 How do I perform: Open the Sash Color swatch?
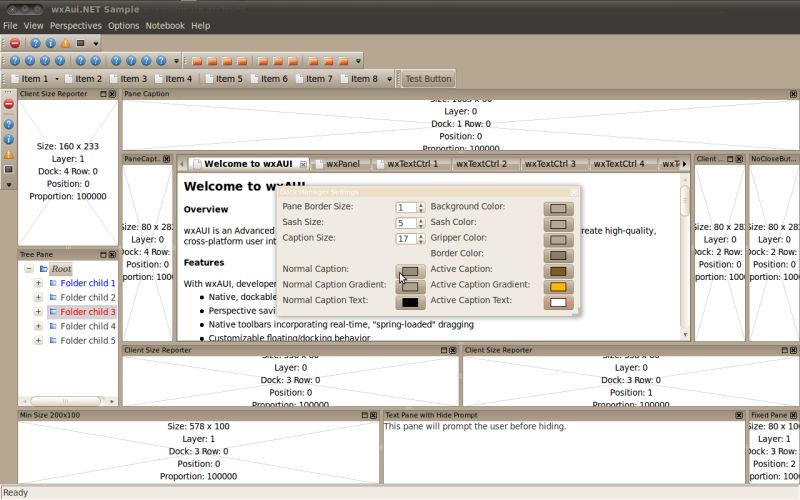pos(558,224)
